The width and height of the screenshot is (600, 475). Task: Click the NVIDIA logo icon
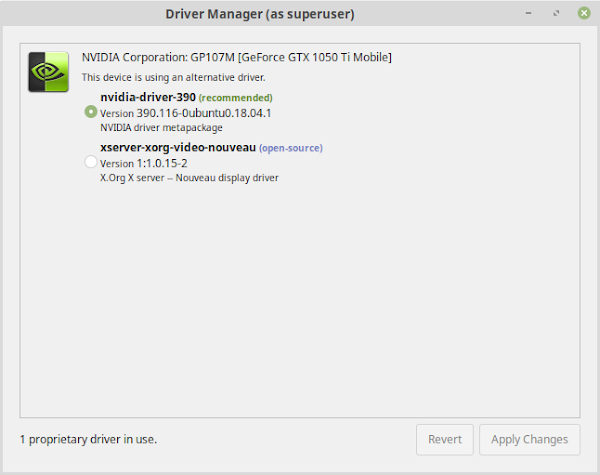[x=49, y=72]
